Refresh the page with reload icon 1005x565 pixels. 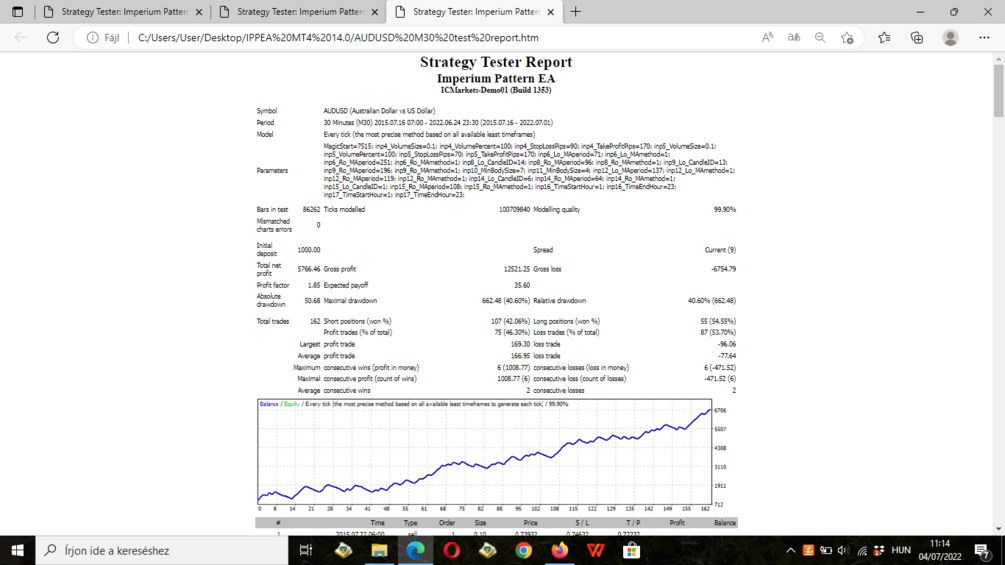[x=53, y=38]
